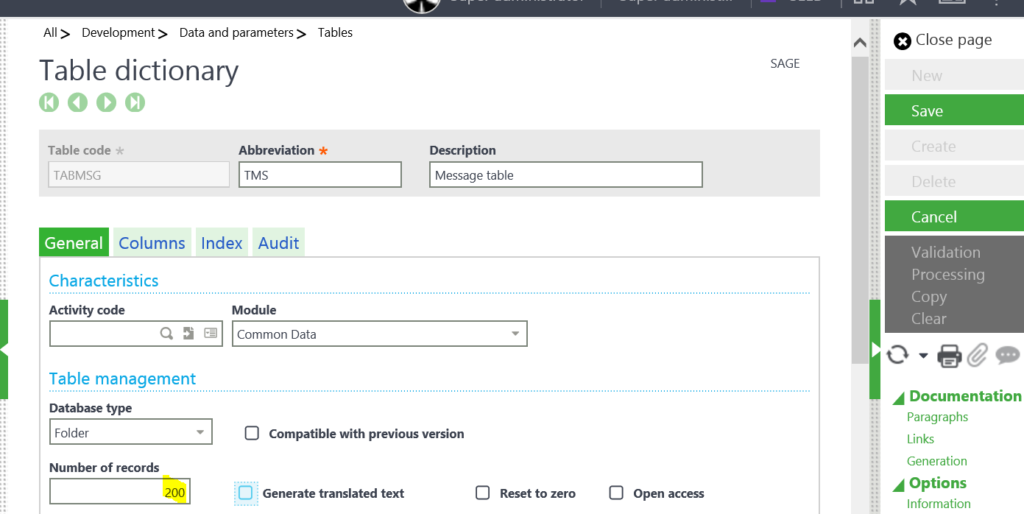Switch to the Columns tab
1024x514 pixels.
(x=152, y=243)
